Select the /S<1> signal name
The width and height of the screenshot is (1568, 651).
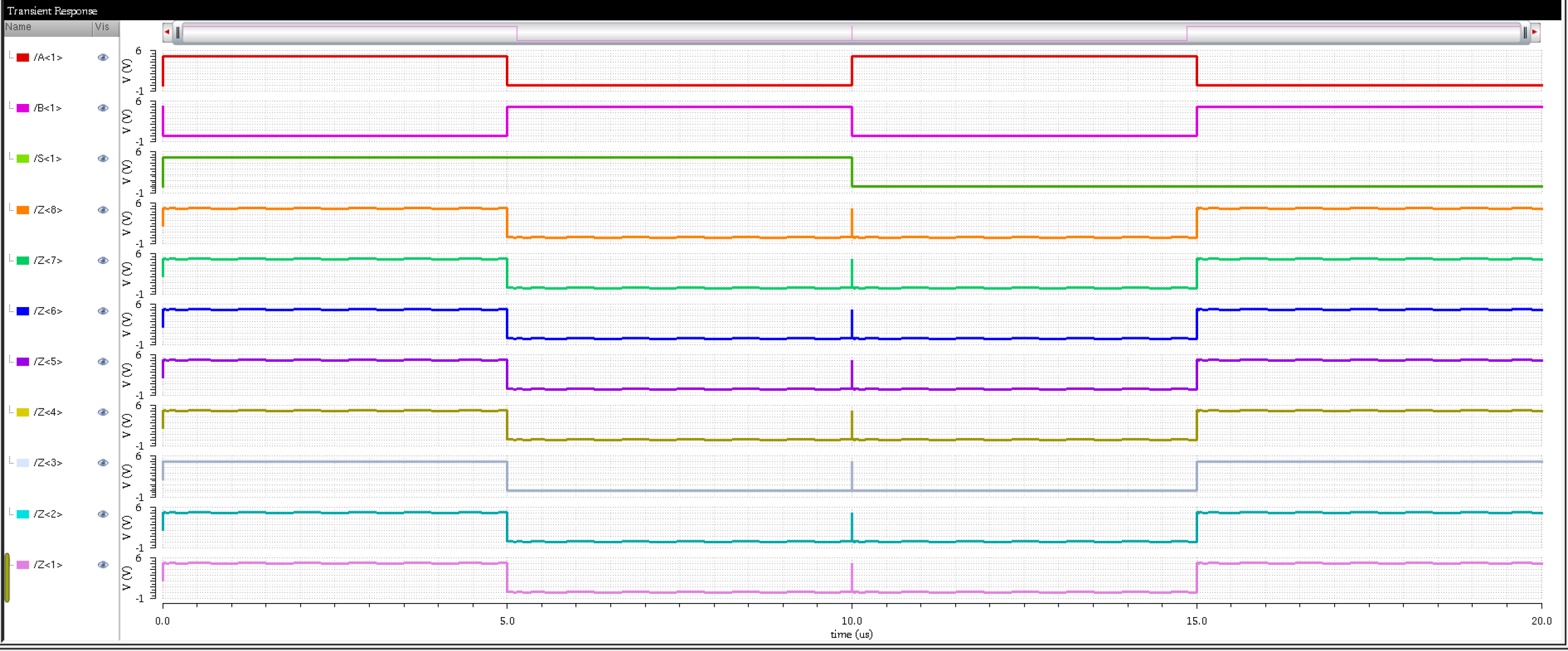coord(48,158)
